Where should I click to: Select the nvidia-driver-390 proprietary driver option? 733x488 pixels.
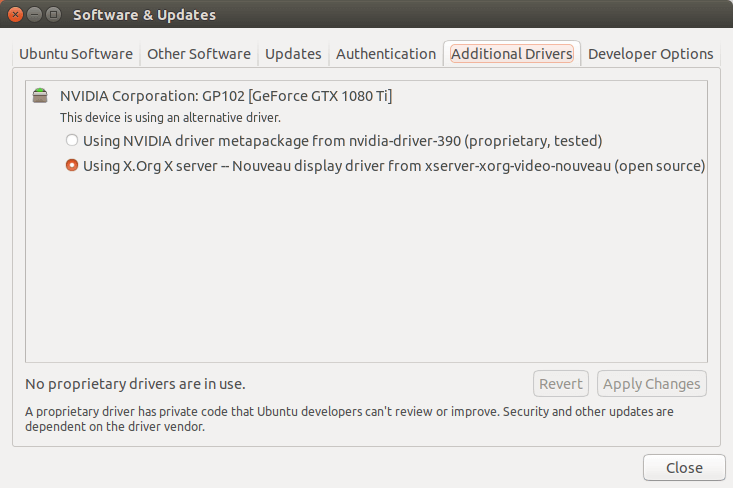click(72, 140)
